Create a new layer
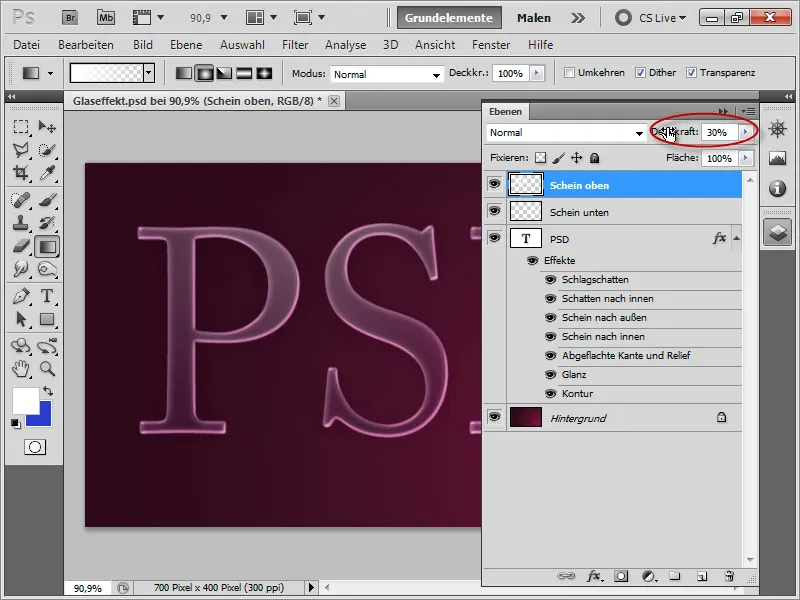This screenshot has height=600, width=800. pos(702,577)
